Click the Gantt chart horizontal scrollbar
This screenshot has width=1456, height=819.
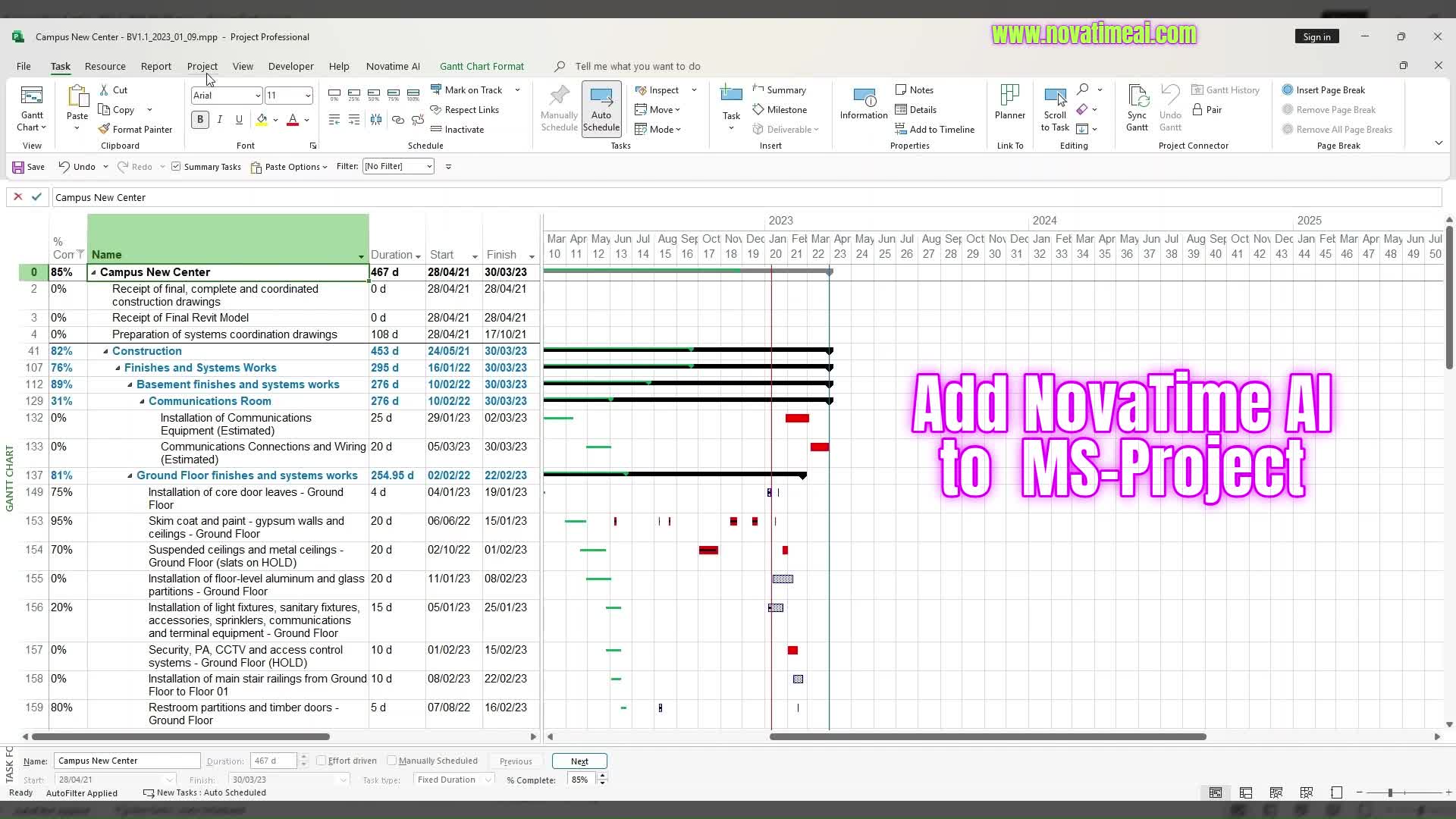(987, 736)
